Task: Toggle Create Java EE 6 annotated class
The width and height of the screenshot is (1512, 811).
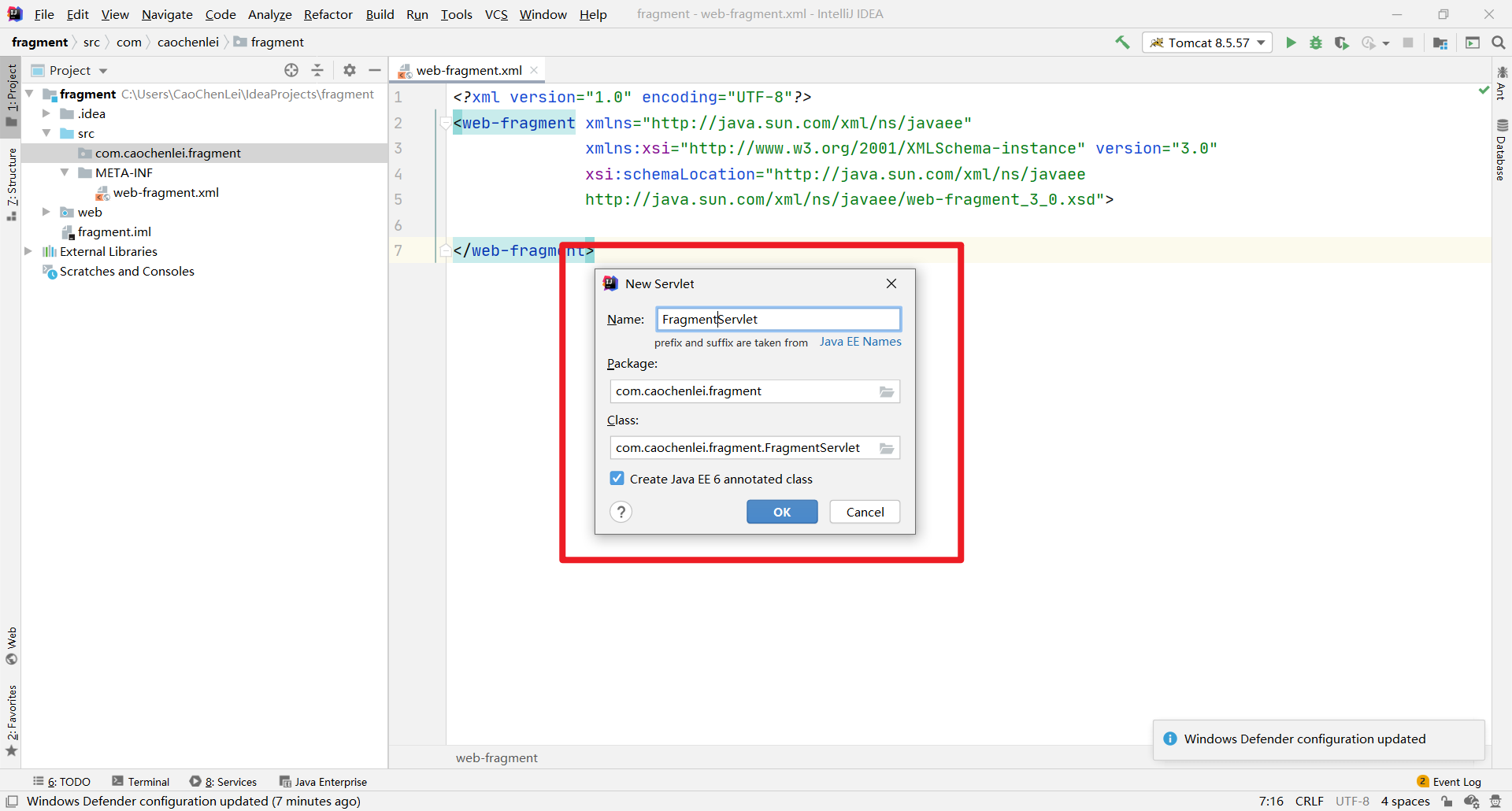Action: pos(617,479)
